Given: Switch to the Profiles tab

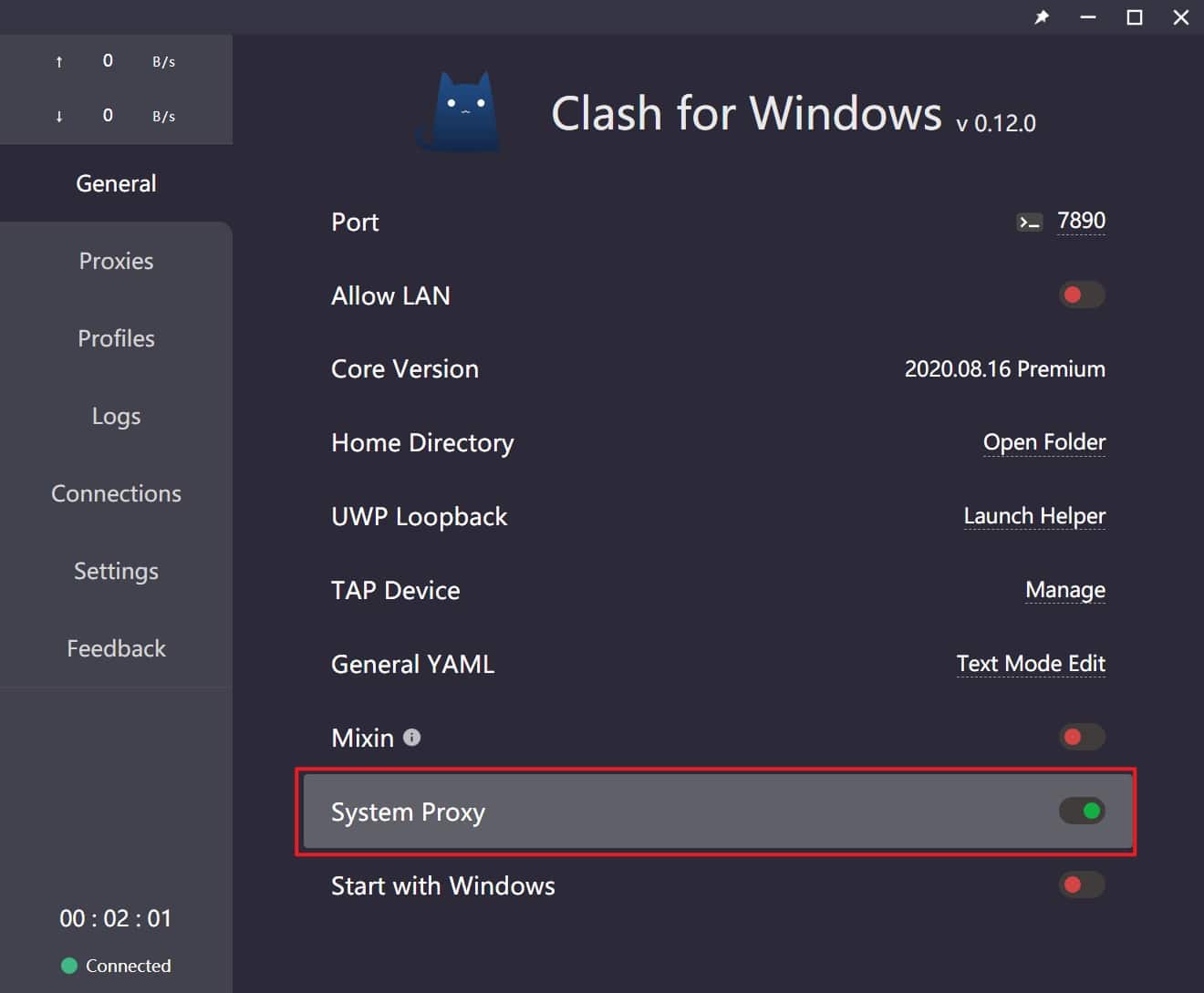Looking at the screenshot, I should pyautogui.click(x=116, y=338).
